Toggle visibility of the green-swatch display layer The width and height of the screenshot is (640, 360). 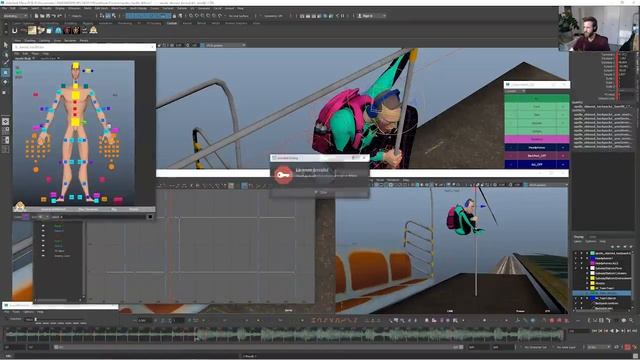(576, 253)
